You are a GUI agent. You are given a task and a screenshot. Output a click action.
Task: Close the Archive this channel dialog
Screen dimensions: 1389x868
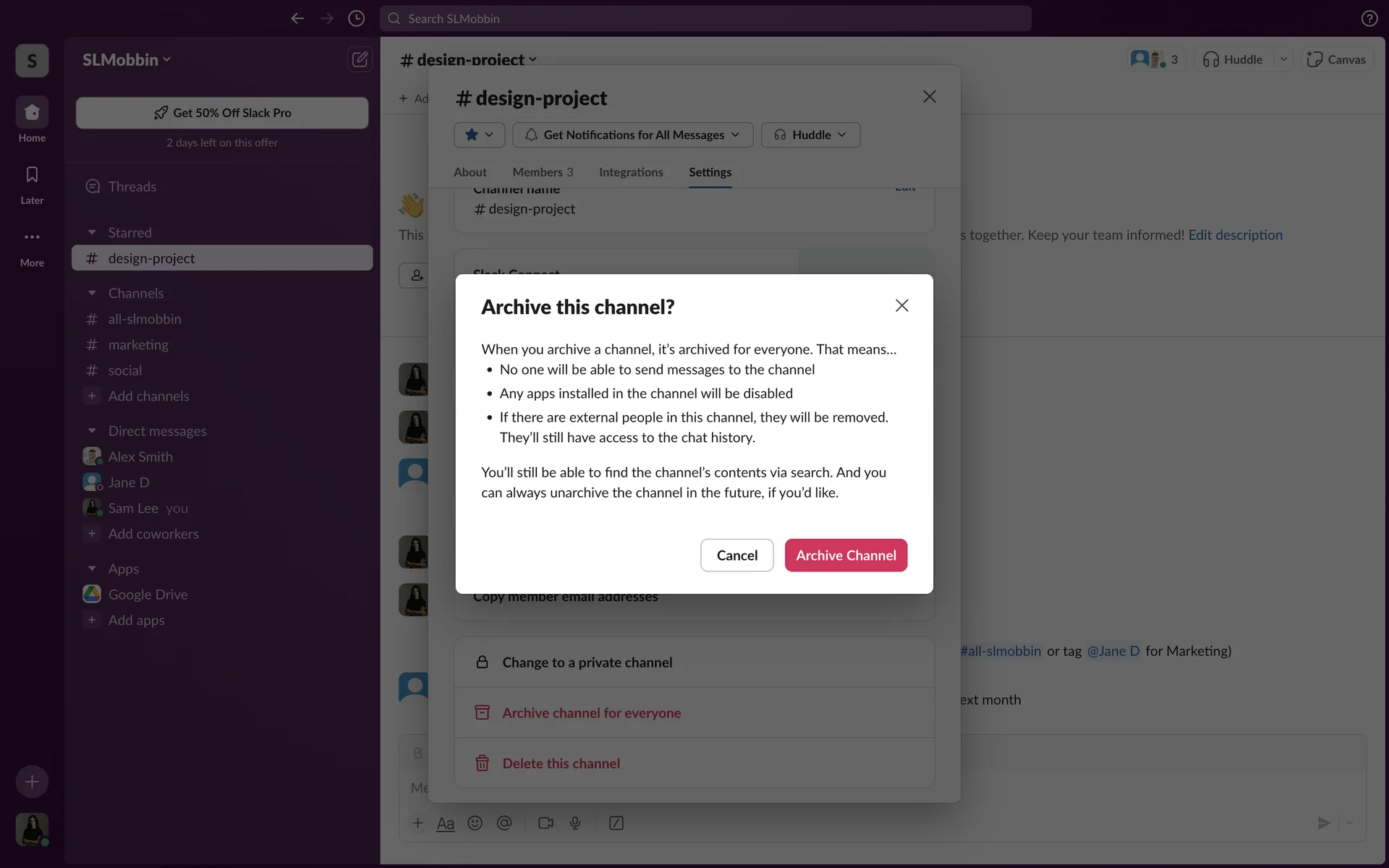(901, 306)
